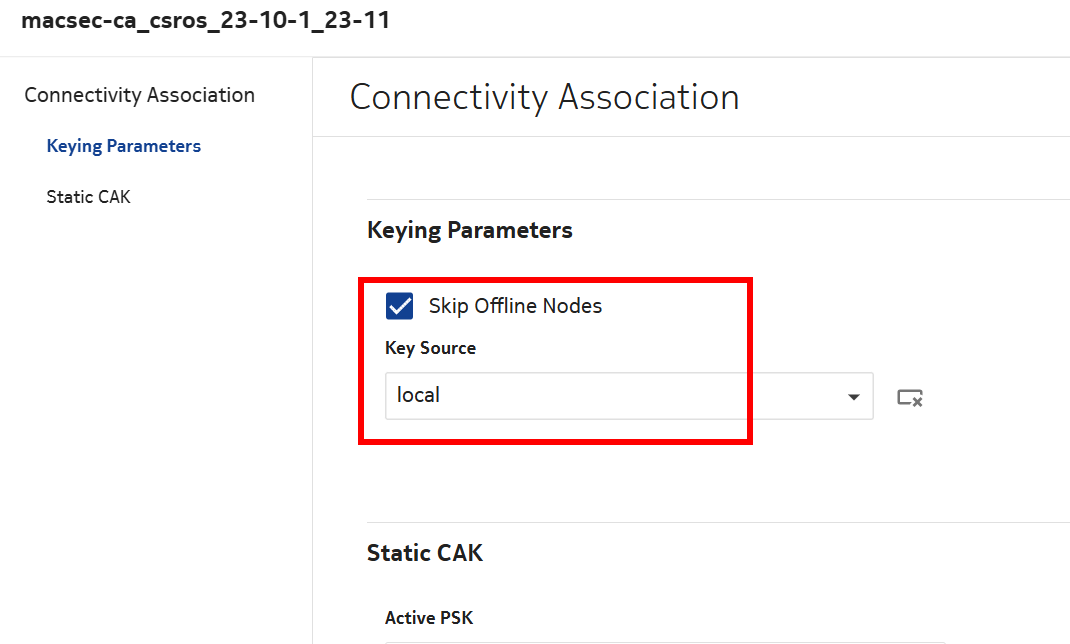
Task: Go to Static CAK in the sidebar
Action: coord(88,197)
